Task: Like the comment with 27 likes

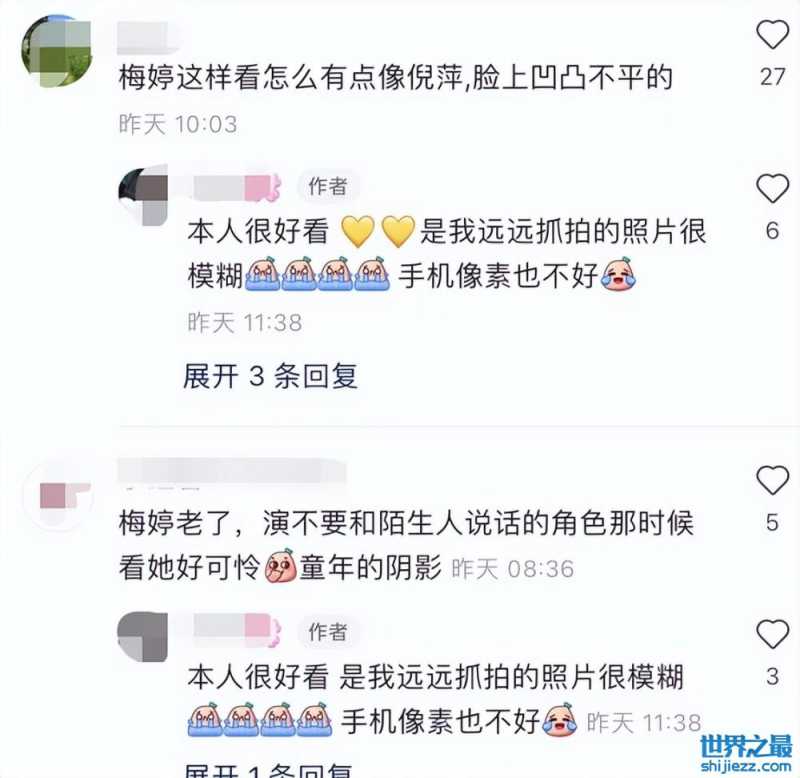Action: click(772, 35)
